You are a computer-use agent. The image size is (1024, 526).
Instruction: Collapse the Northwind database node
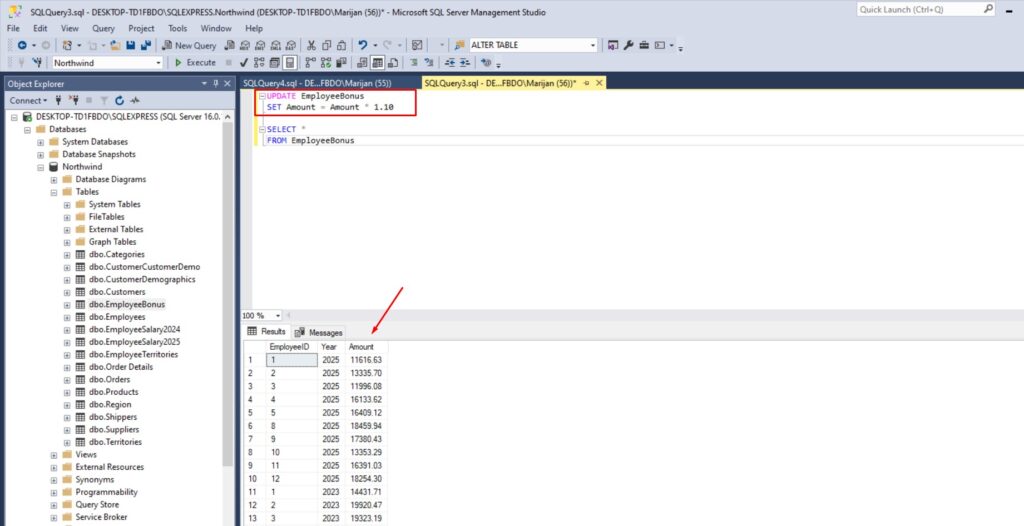41,167
